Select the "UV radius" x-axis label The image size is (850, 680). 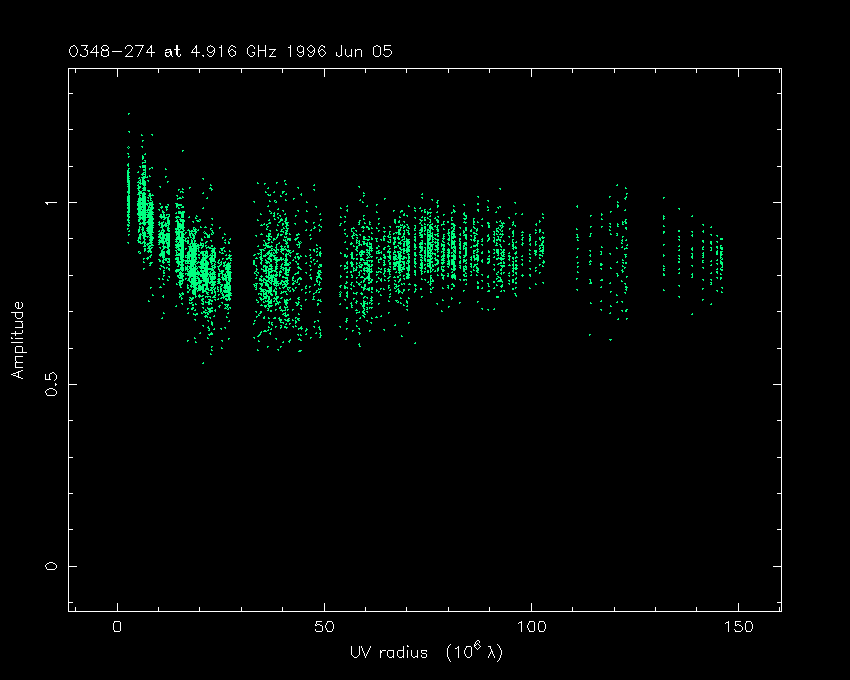tap(387, 653)
